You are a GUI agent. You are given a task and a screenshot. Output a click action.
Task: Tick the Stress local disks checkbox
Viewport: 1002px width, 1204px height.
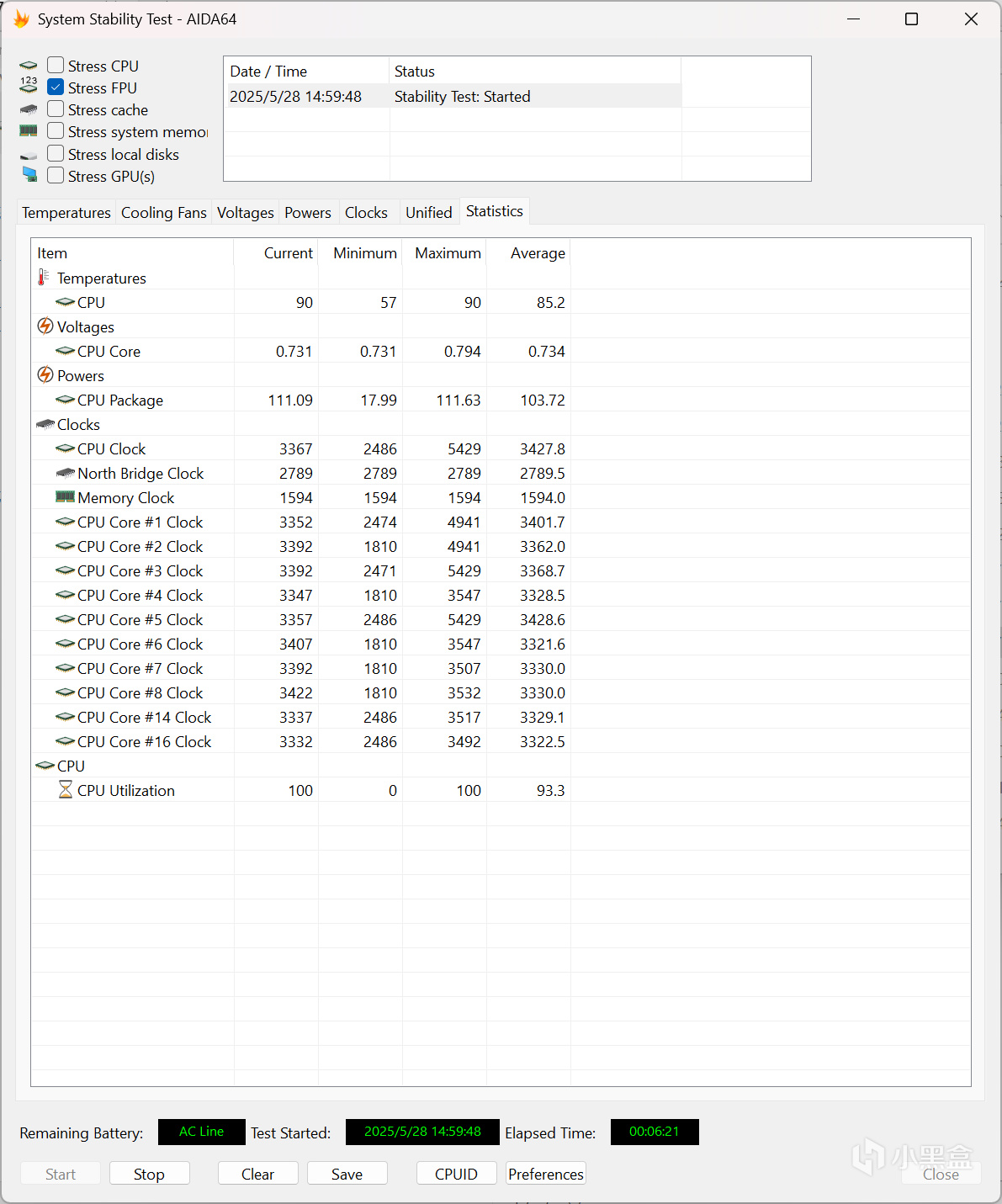(x=56, y=154)
